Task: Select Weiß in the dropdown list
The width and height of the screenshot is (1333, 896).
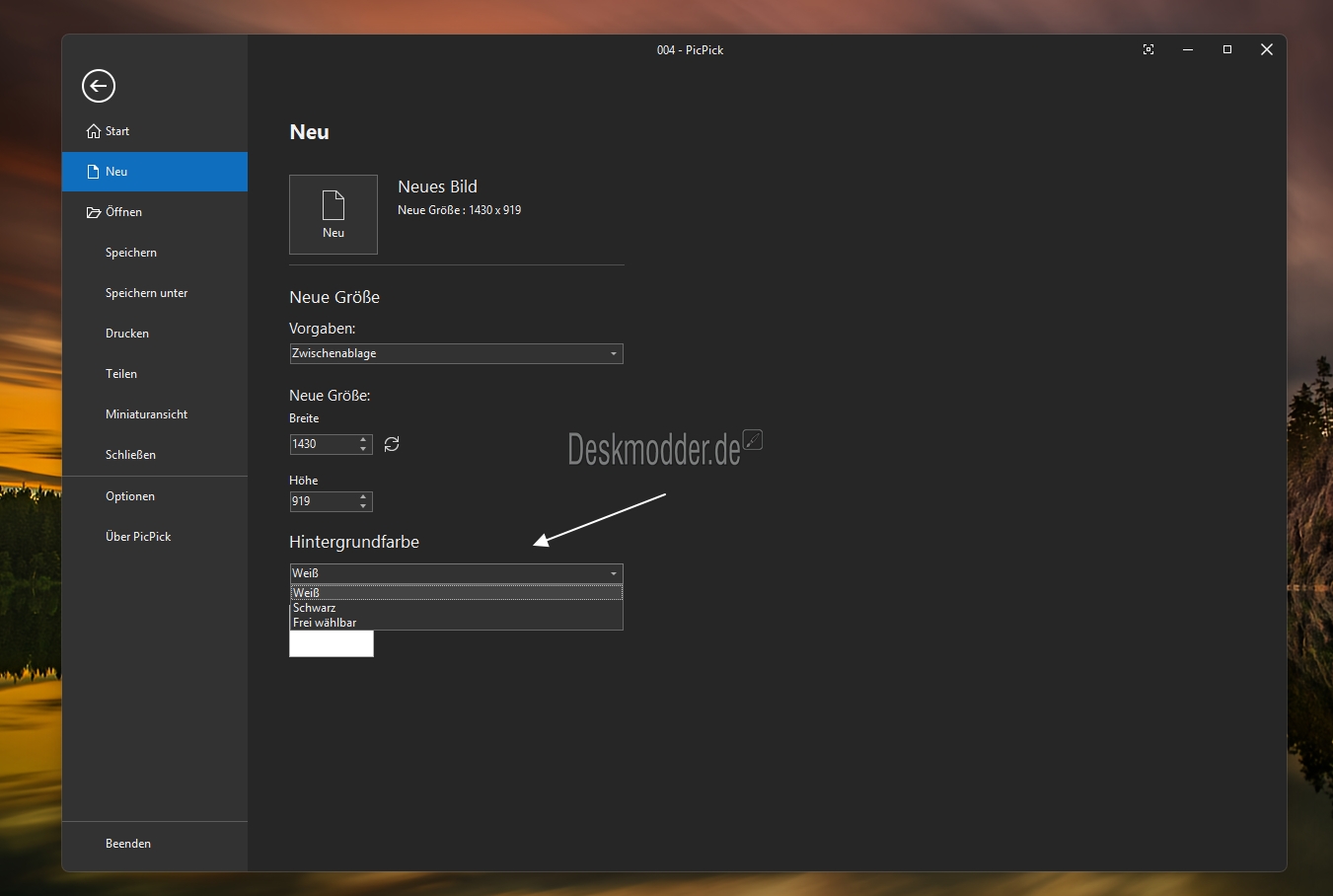Action: [x=456, y=593]
